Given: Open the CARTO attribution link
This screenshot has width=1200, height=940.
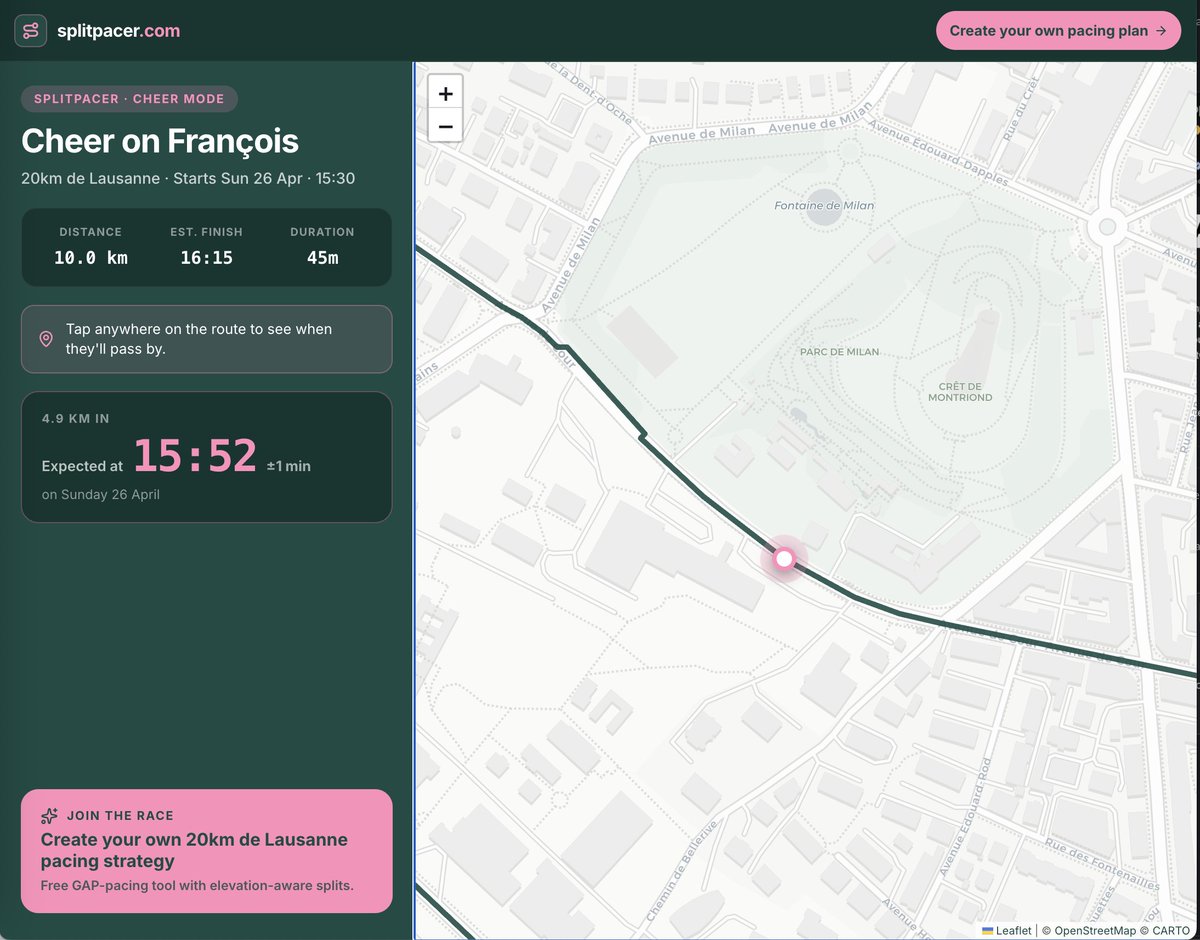Looking at the screenshot, I should coord(1171,930).
